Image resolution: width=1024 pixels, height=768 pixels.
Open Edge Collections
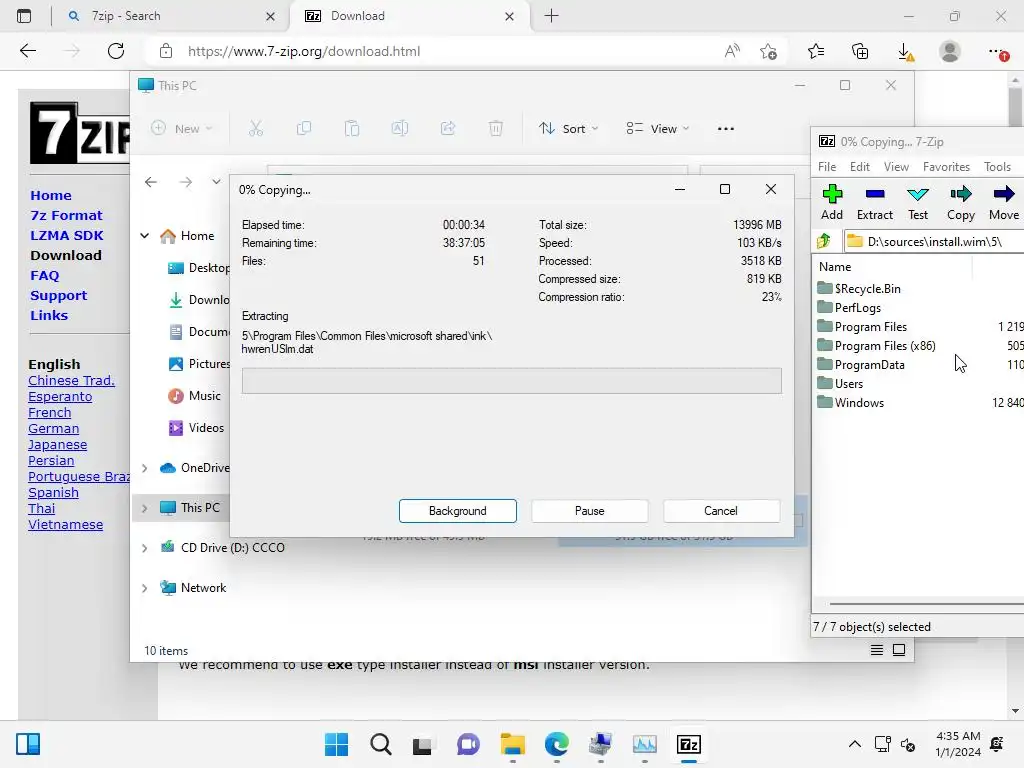[x=860, y=52]
